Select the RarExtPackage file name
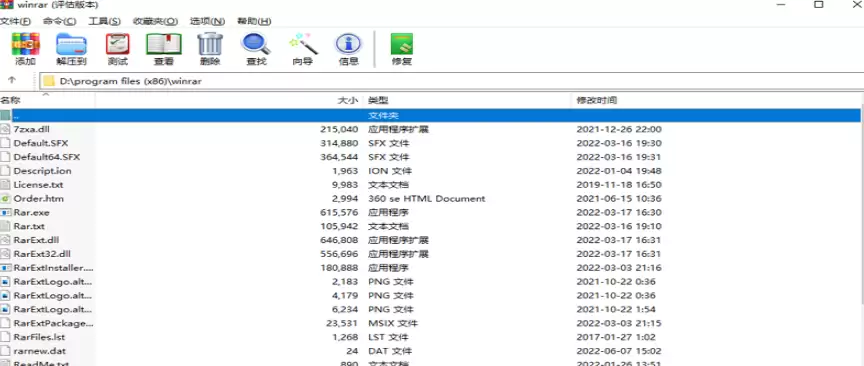Viewport: 864px width, 366px height. click(x=53, y=323)
